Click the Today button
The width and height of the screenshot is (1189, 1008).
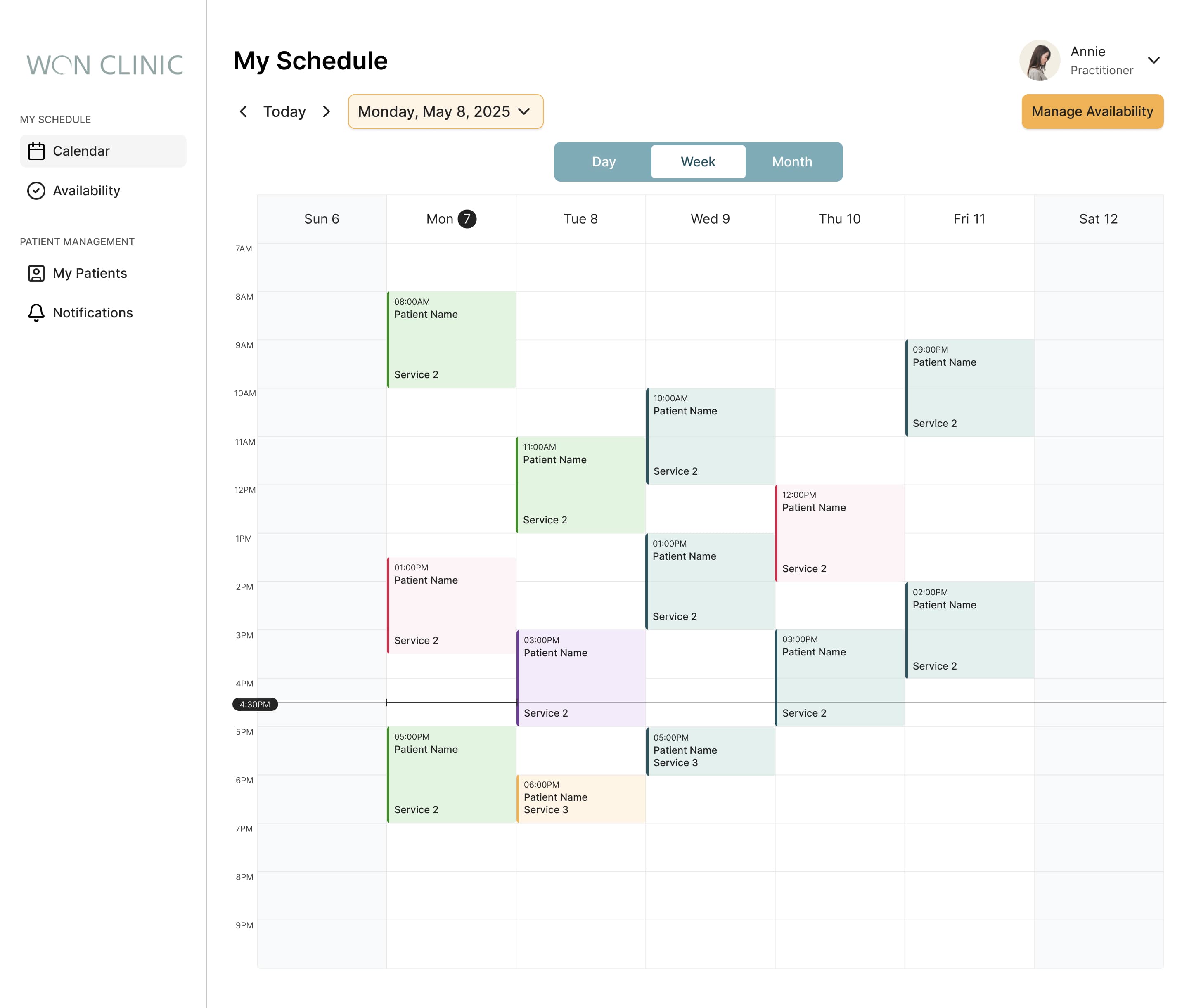coord(284,111)
